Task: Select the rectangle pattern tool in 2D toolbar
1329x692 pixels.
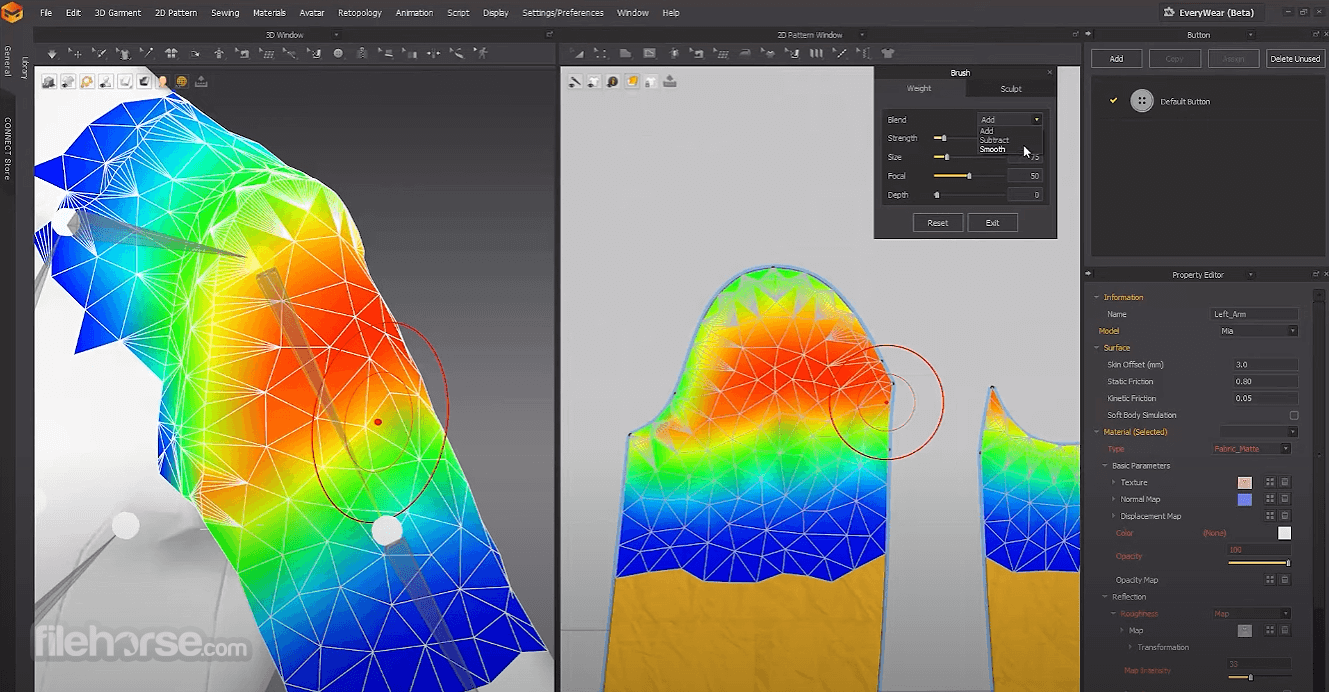Action: pyautogui.click(x=649, y=54)
